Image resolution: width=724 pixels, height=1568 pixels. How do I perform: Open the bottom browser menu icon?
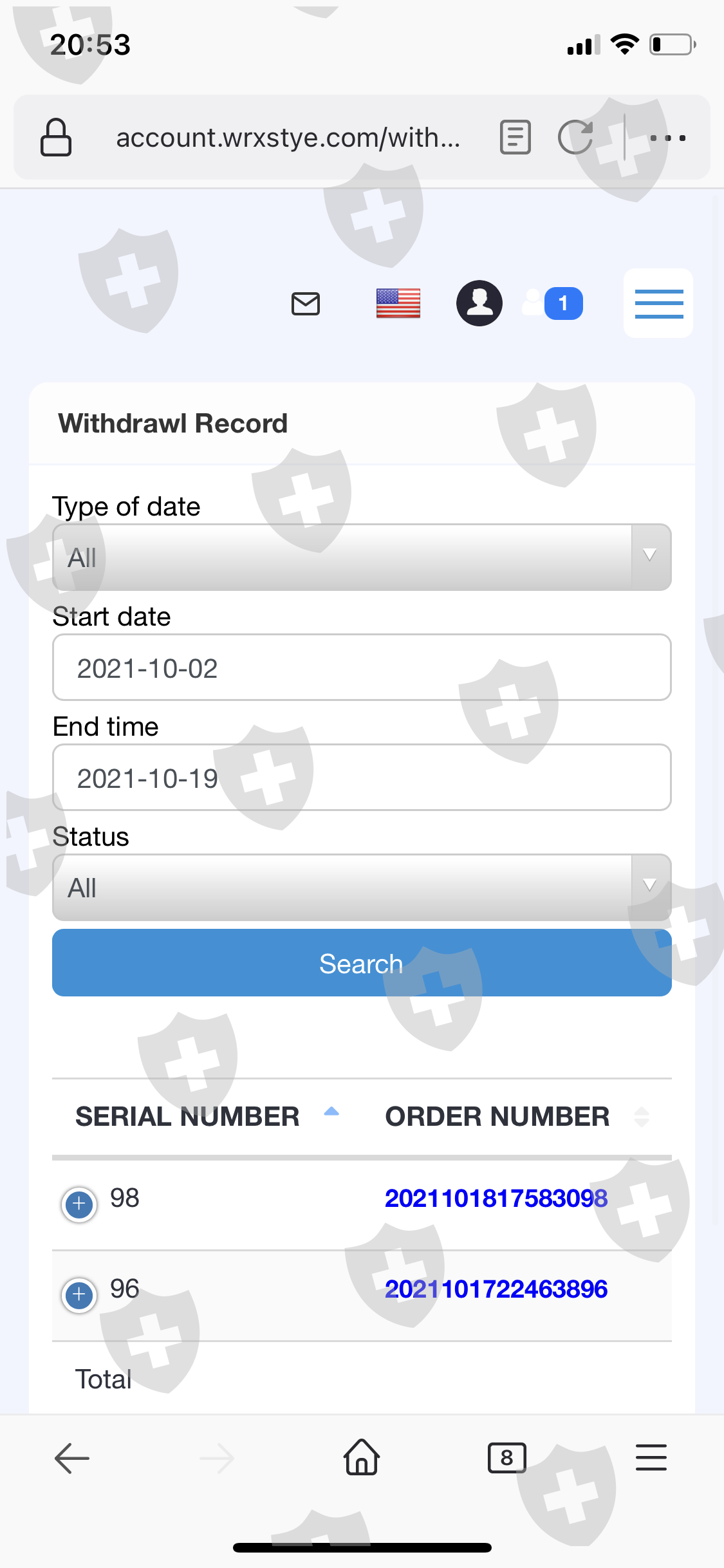click(x=651, y=1458)
